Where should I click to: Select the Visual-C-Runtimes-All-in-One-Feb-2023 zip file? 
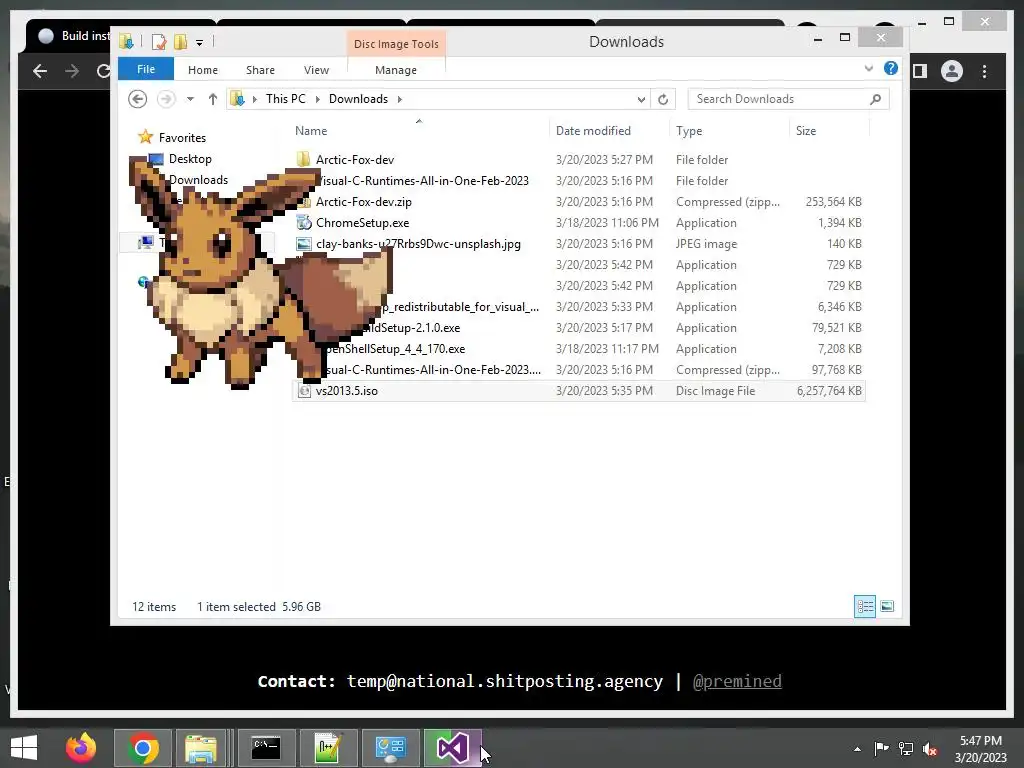click(432, 370)
